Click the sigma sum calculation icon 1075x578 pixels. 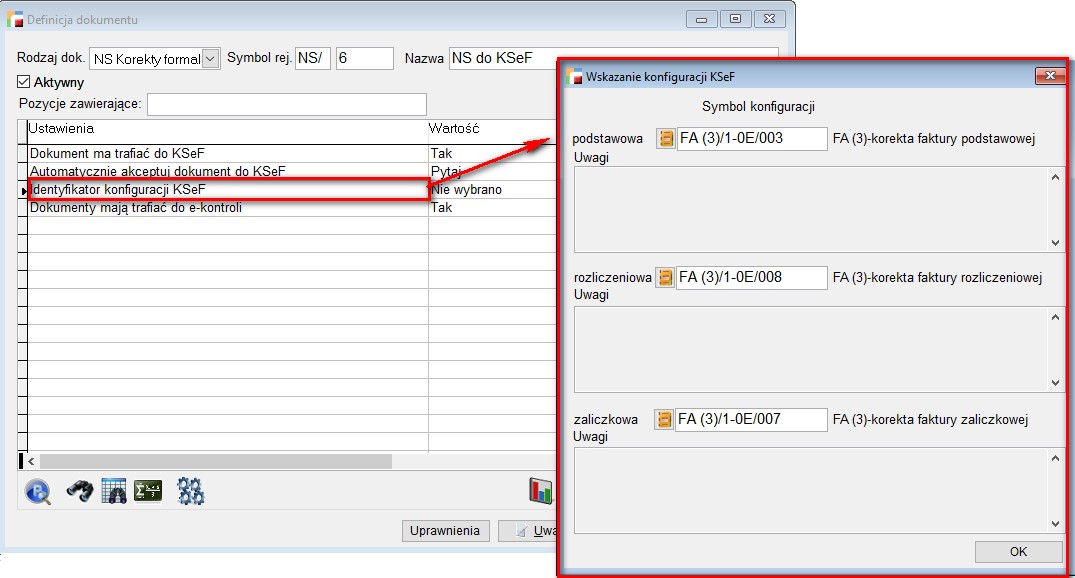148,491
